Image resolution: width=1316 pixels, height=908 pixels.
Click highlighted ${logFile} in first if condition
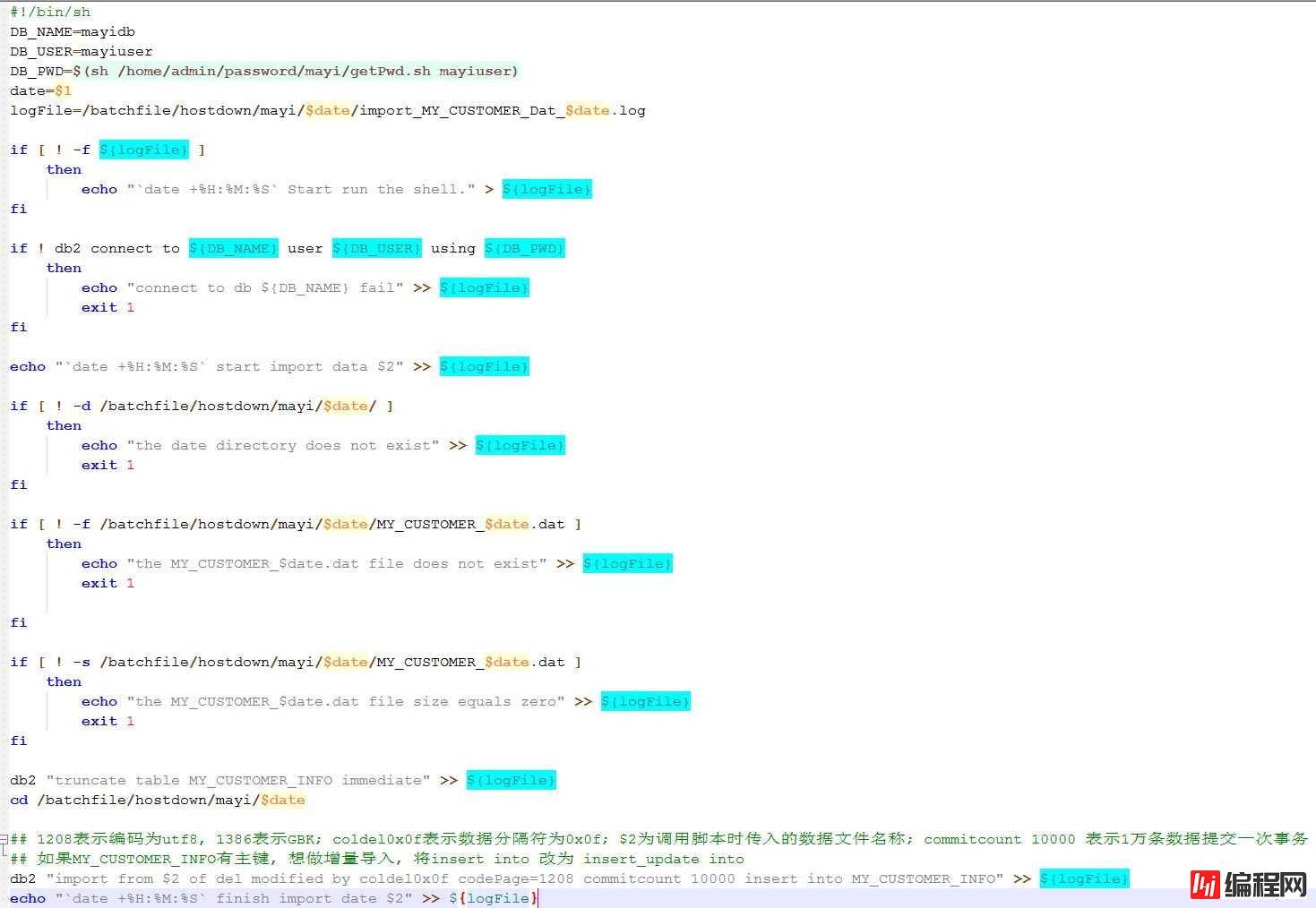point(144,150)
